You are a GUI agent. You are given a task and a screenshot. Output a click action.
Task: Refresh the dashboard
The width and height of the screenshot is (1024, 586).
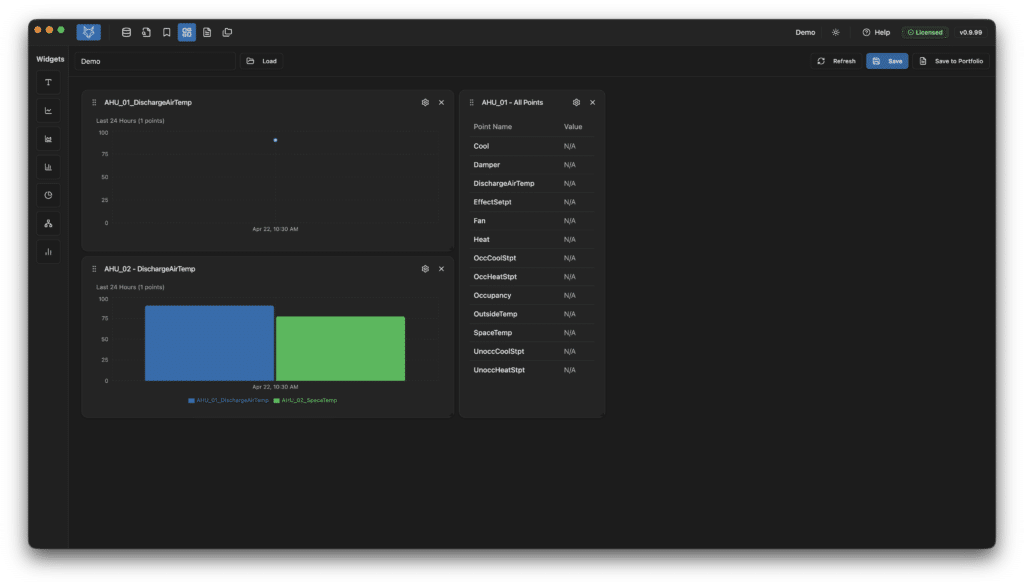(837, 61)
